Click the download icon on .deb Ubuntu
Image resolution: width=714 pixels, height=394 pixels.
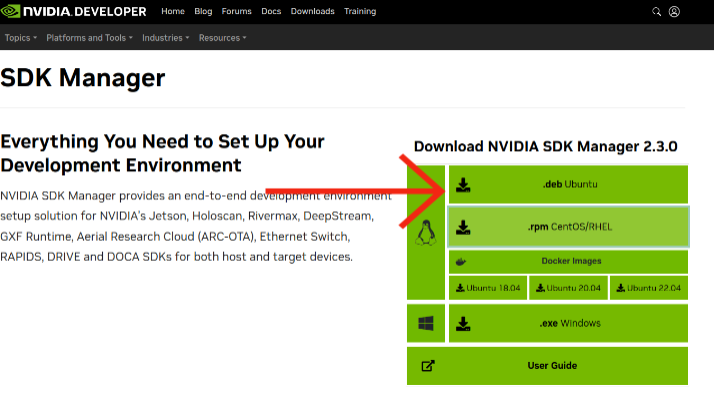463,185
